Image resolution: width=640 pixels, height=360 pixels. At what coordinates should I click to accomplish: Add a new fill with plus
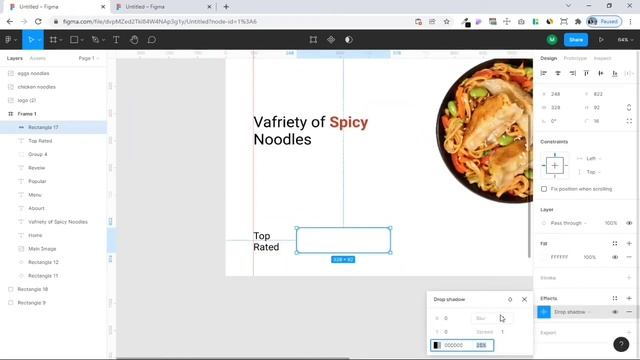[x=629, y=244]
